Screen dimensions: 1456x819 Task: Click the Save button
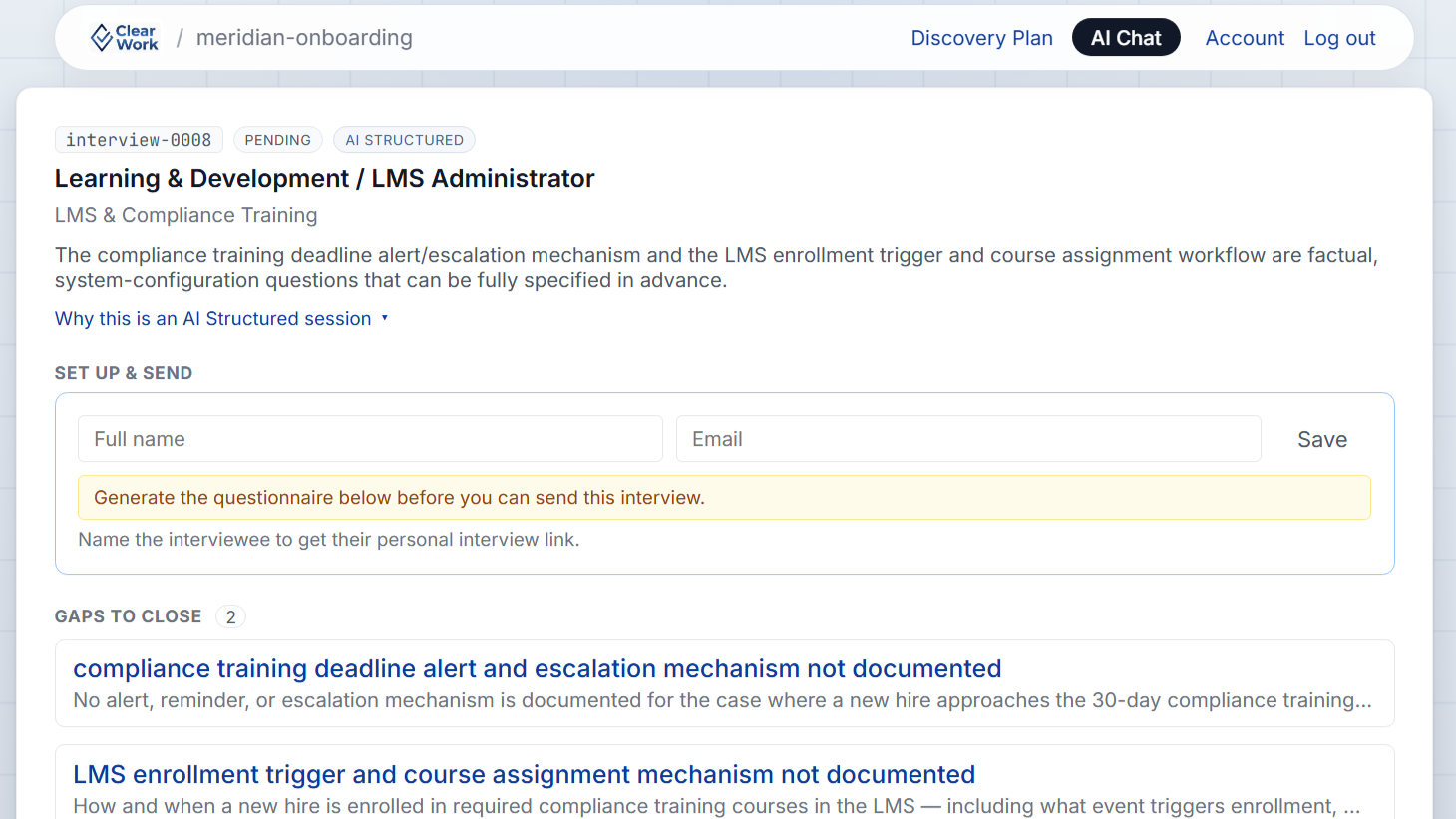coord(1322,439)
